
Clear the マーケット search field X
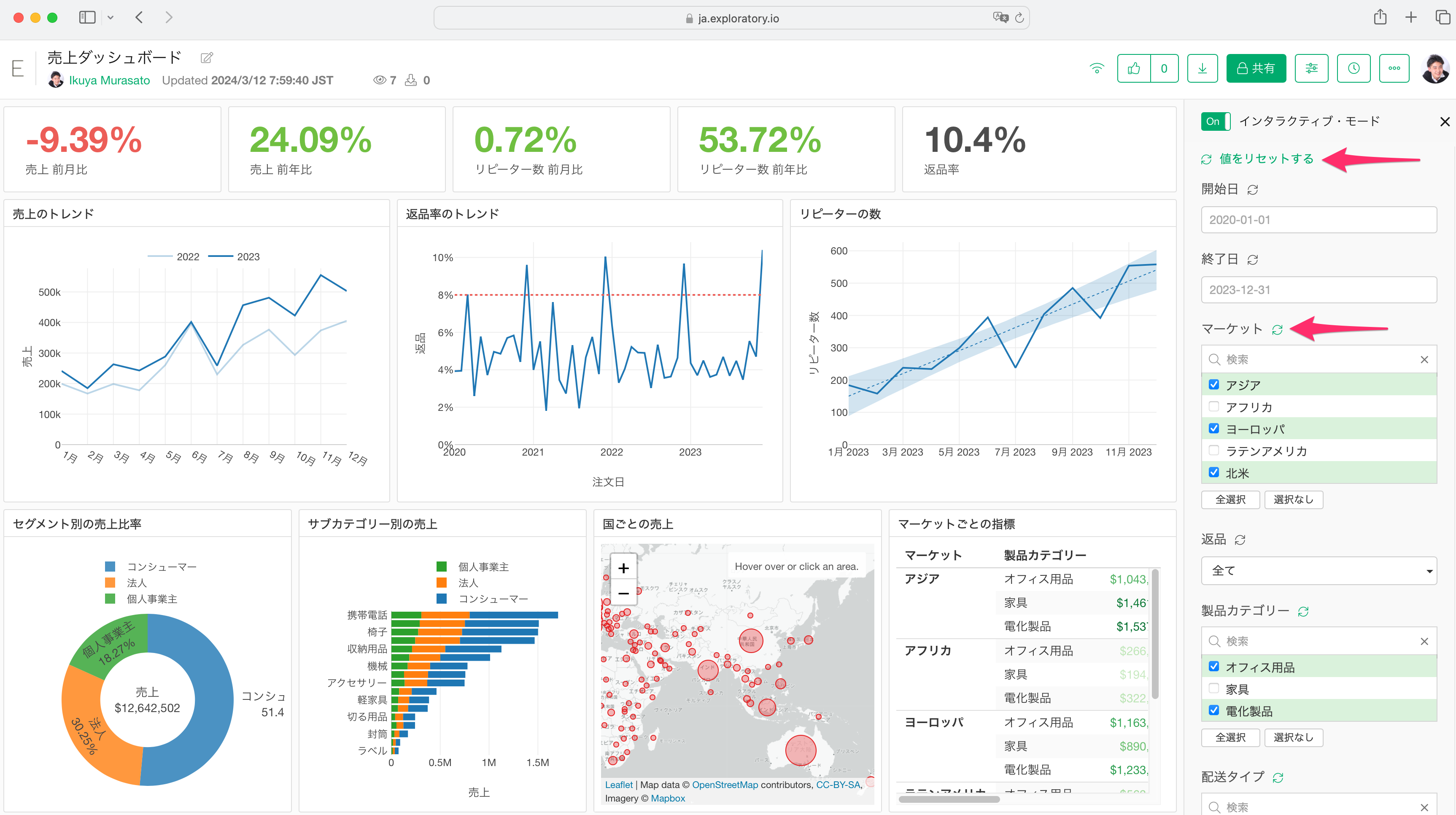(x=1424, y=359)
